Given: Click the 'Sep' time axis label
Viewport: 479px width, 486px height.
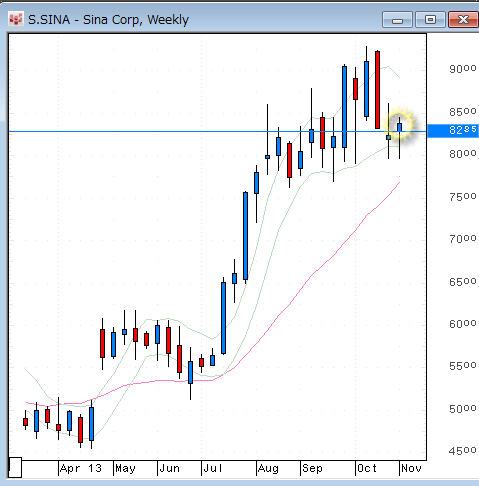Looking at the screenshot, I should pyautogui.click(x=312, y=468).
